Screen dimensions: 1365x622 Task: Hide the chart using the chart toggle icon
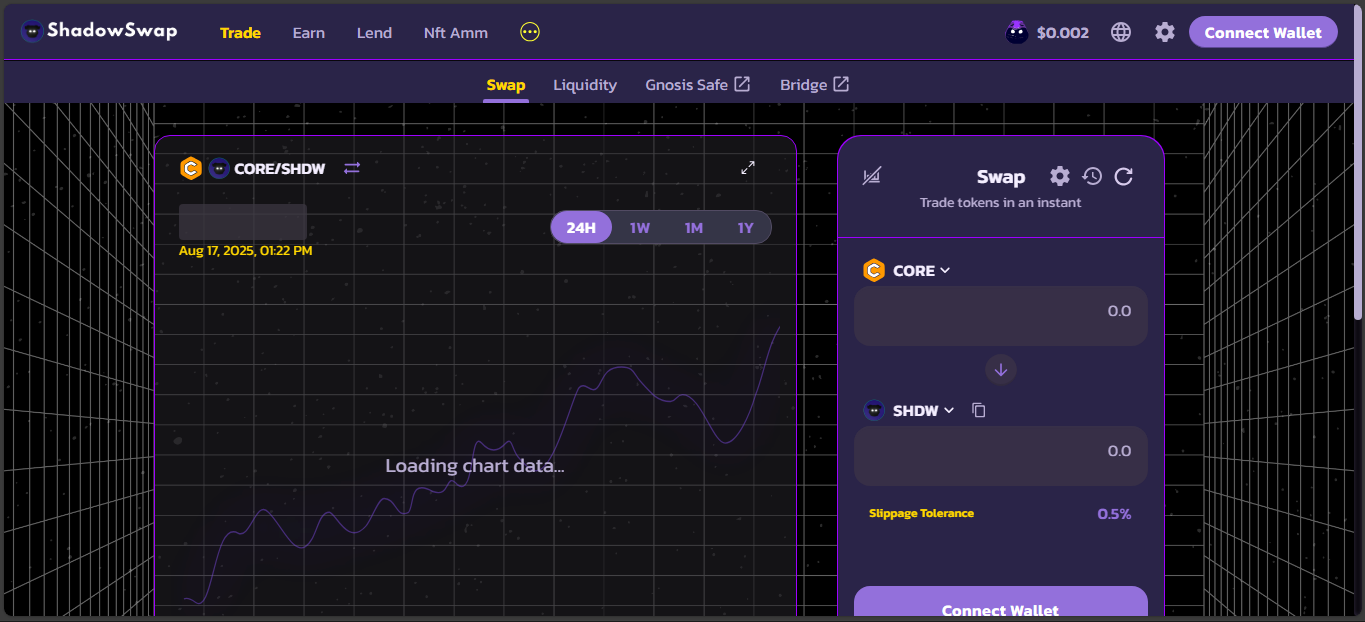point(872,177)
